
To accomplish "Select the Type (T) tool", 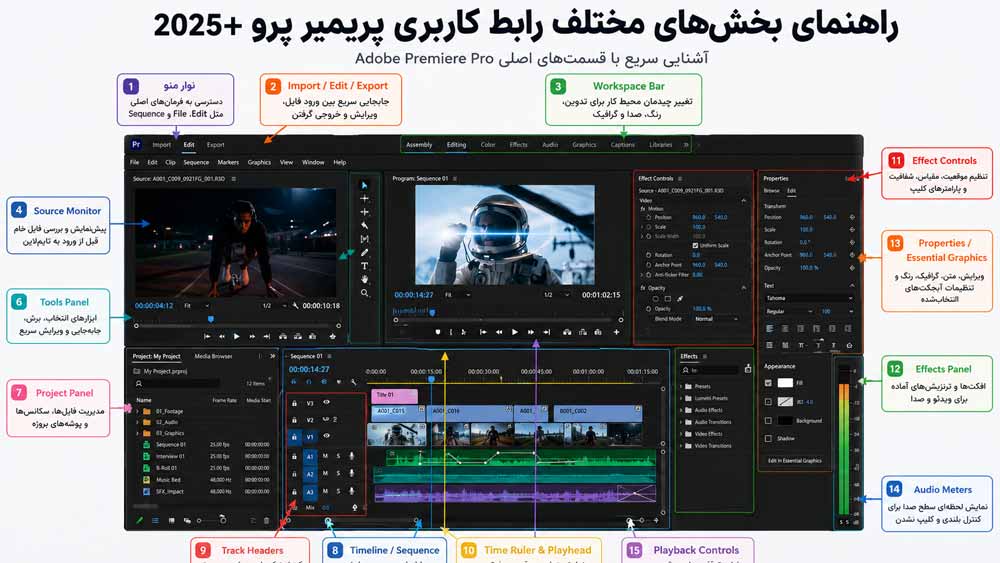I will point(364,266).
